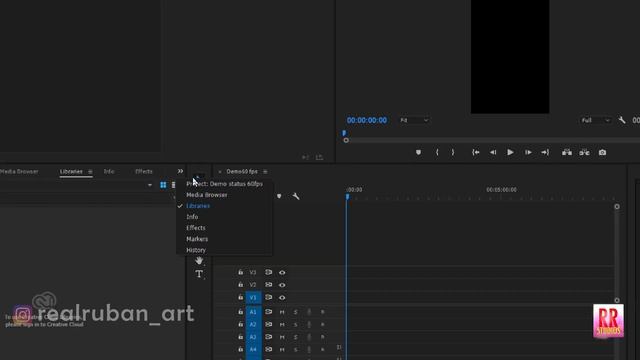The image size is (640, 360).
Task: Open the Fit zoom level dropdown
Action: coord(414,120)
